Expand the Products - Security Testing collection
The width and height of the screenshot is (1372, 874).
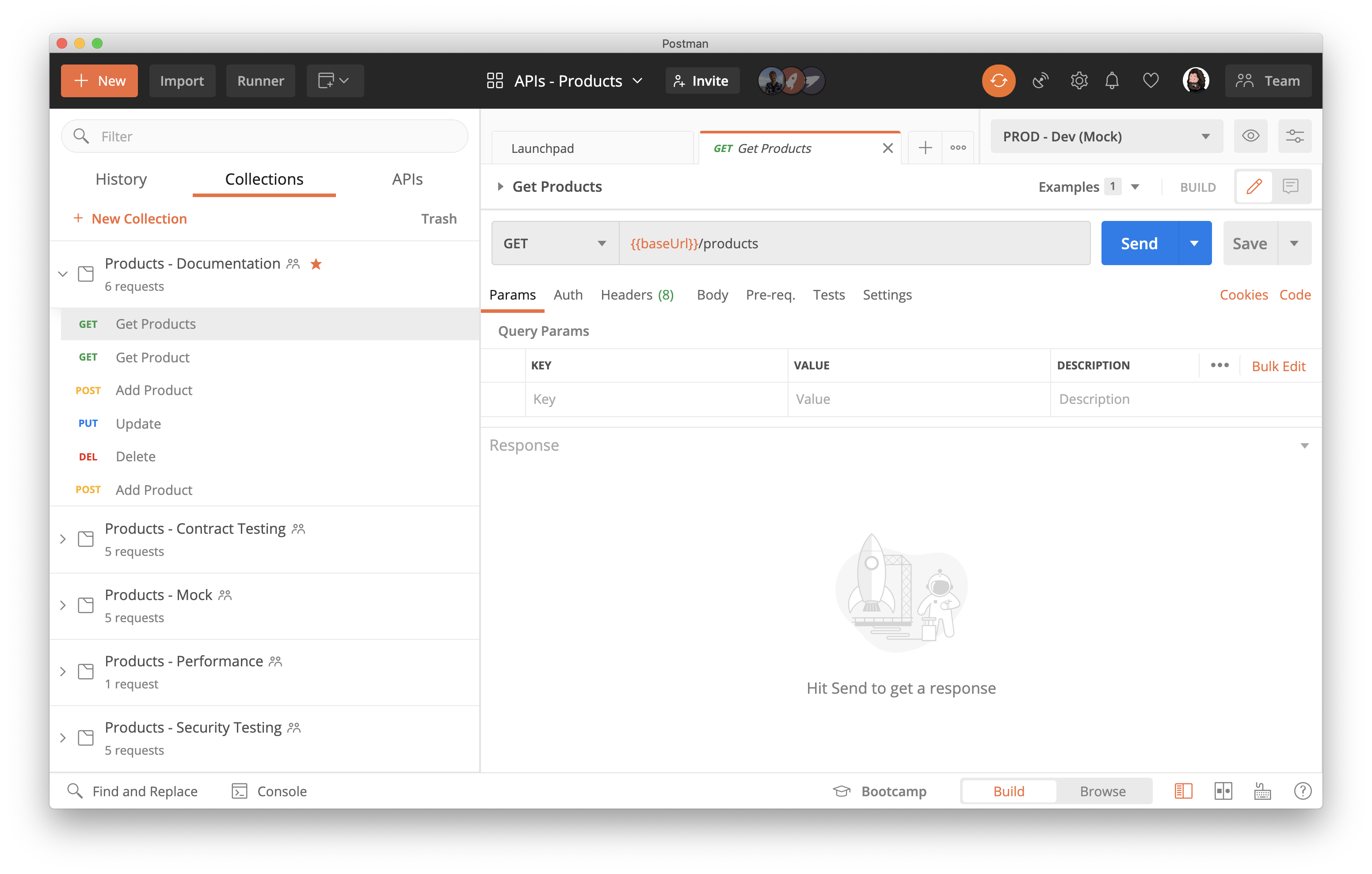(63, 738)
